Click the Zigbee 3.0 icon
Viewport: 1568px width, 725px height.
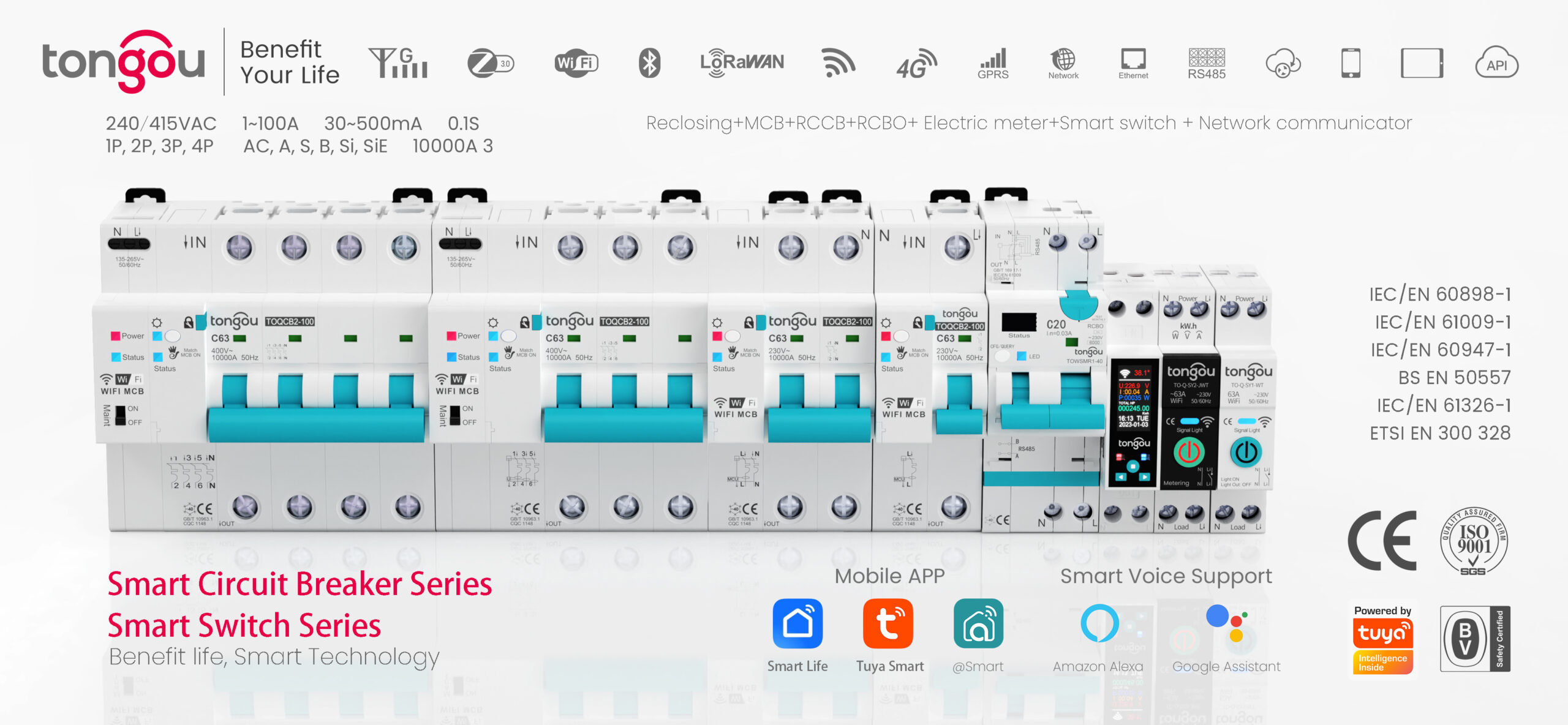(491, 63)
